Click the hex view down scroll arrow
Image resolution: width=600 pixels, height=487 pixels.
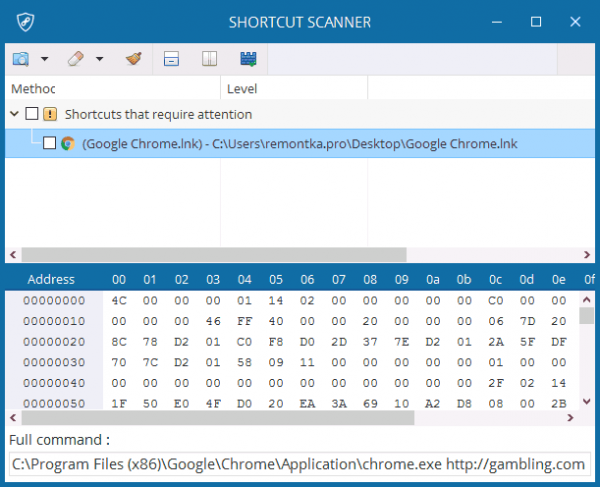[x=587, y=401]
